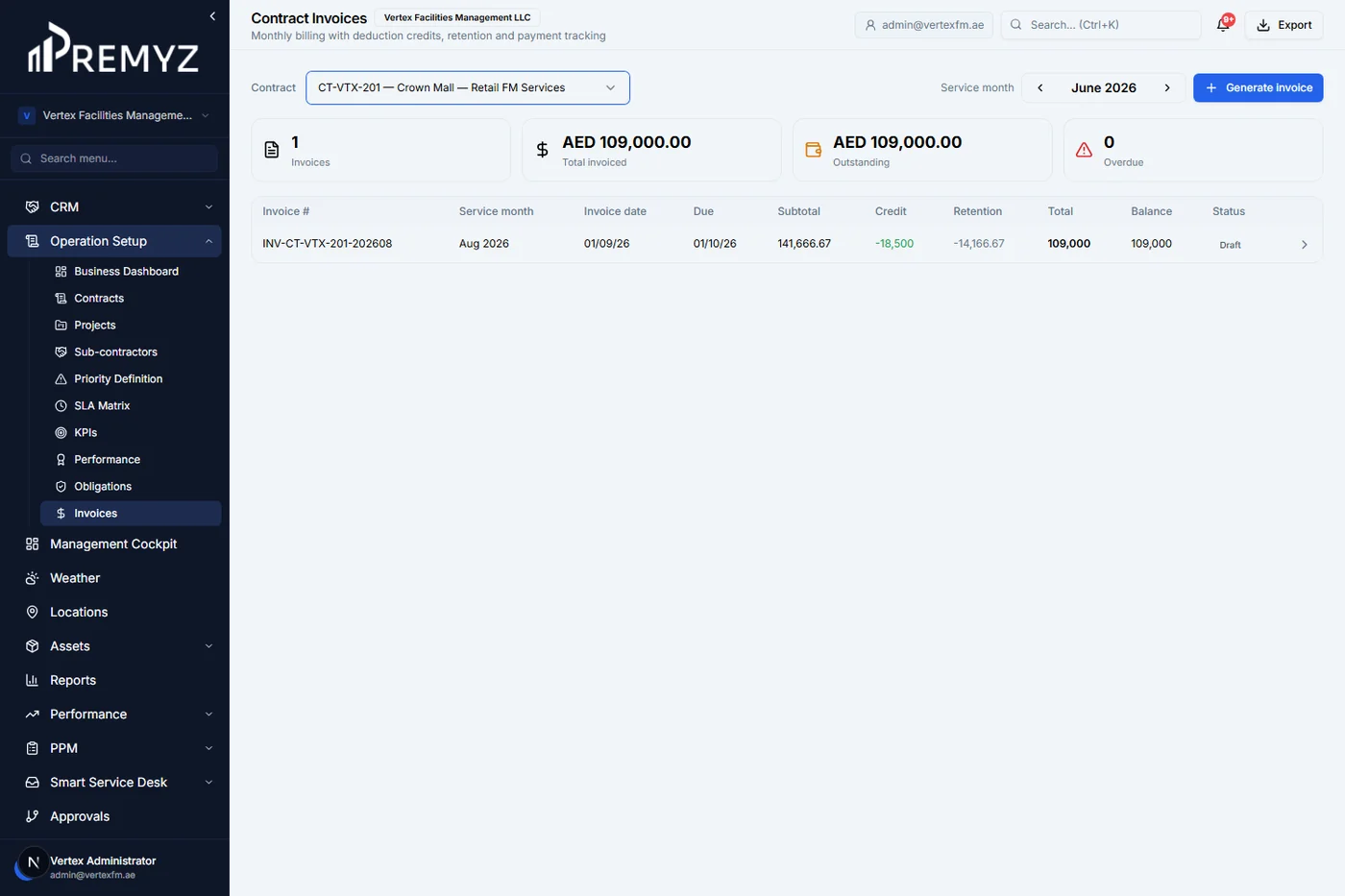Click the Draft status badge

point(1230,245)
